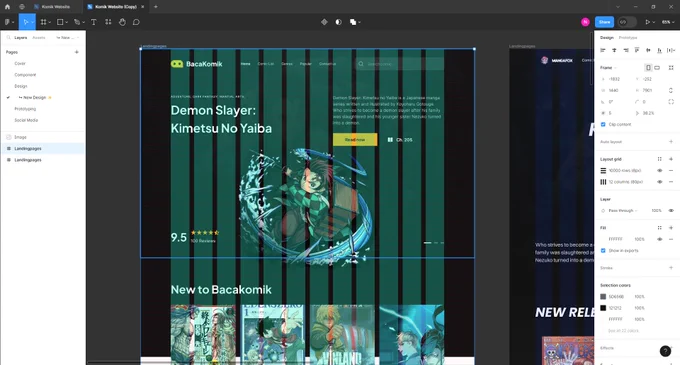680x365 pixels.
Task: Click the Align top icon
Action: pos(637,50)
